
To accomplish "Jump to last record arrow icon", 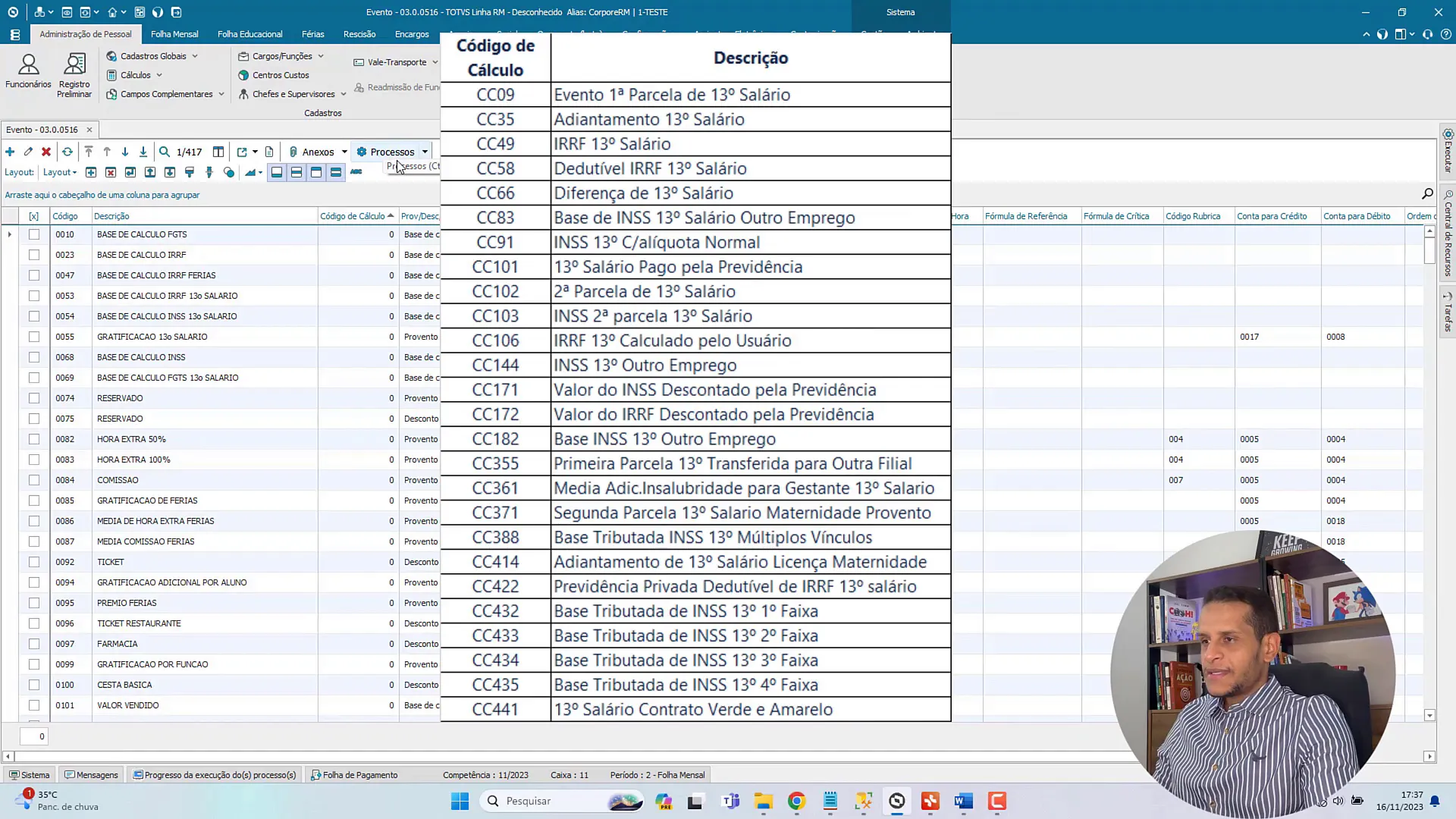I will point(143,152).
